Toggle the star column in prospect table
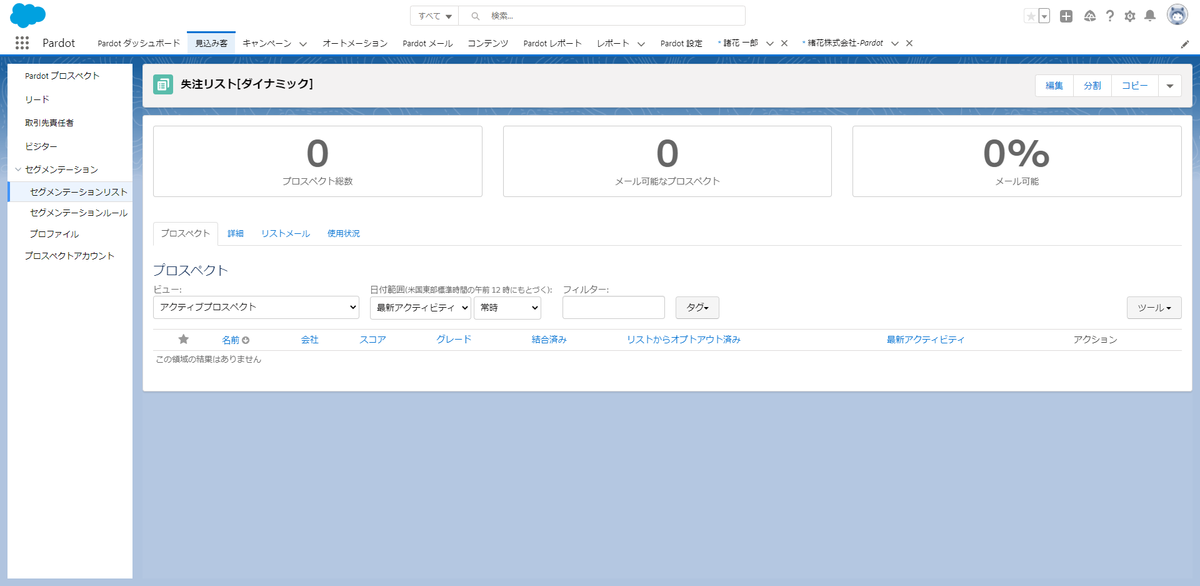The image size is (1200, 586). click(182, 339)
